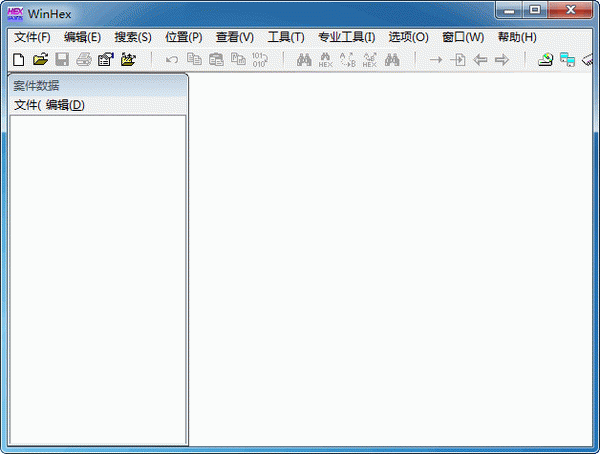Click the binoculars HEX find icon

pos(326,60)
